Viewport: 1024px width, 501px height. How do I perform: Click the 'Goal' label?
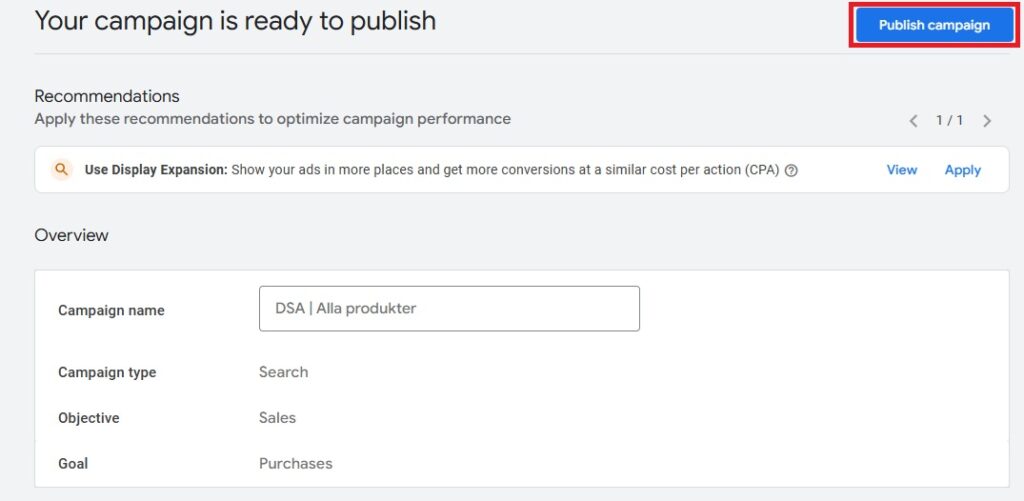(73, 464)
